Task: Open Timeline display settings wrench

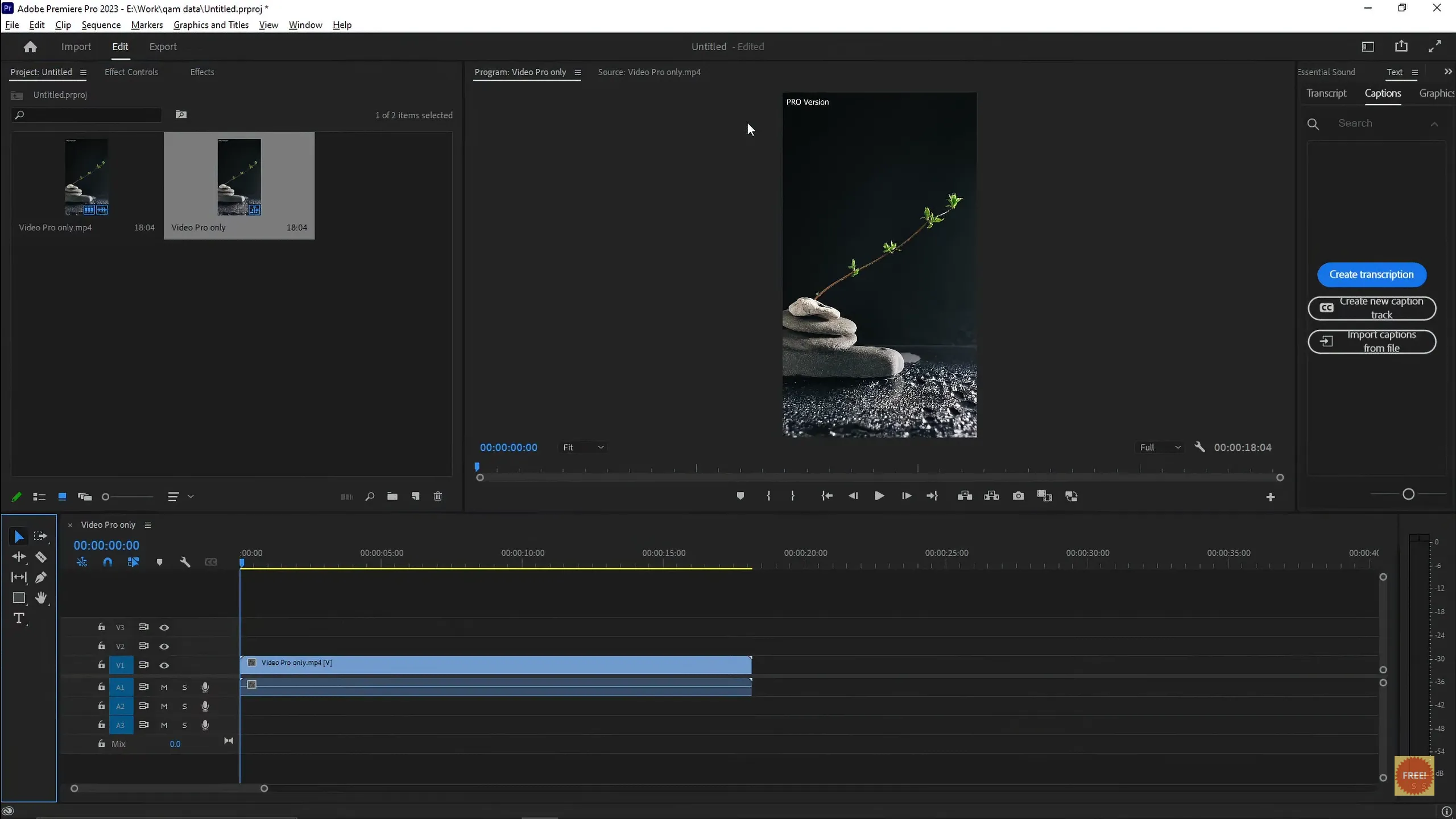Action: 185,562
